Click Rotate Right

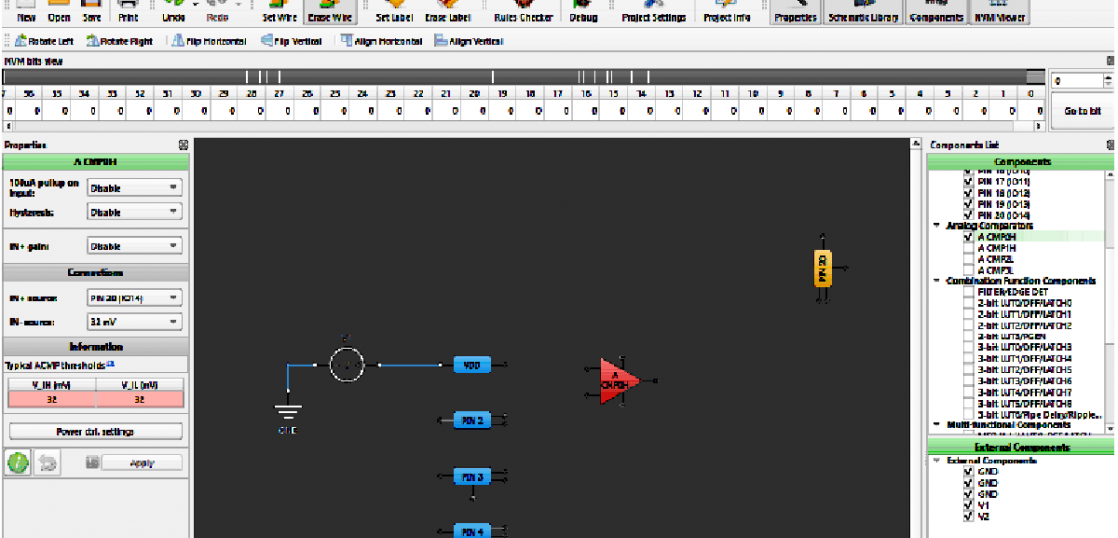click(x=119, y=41)
